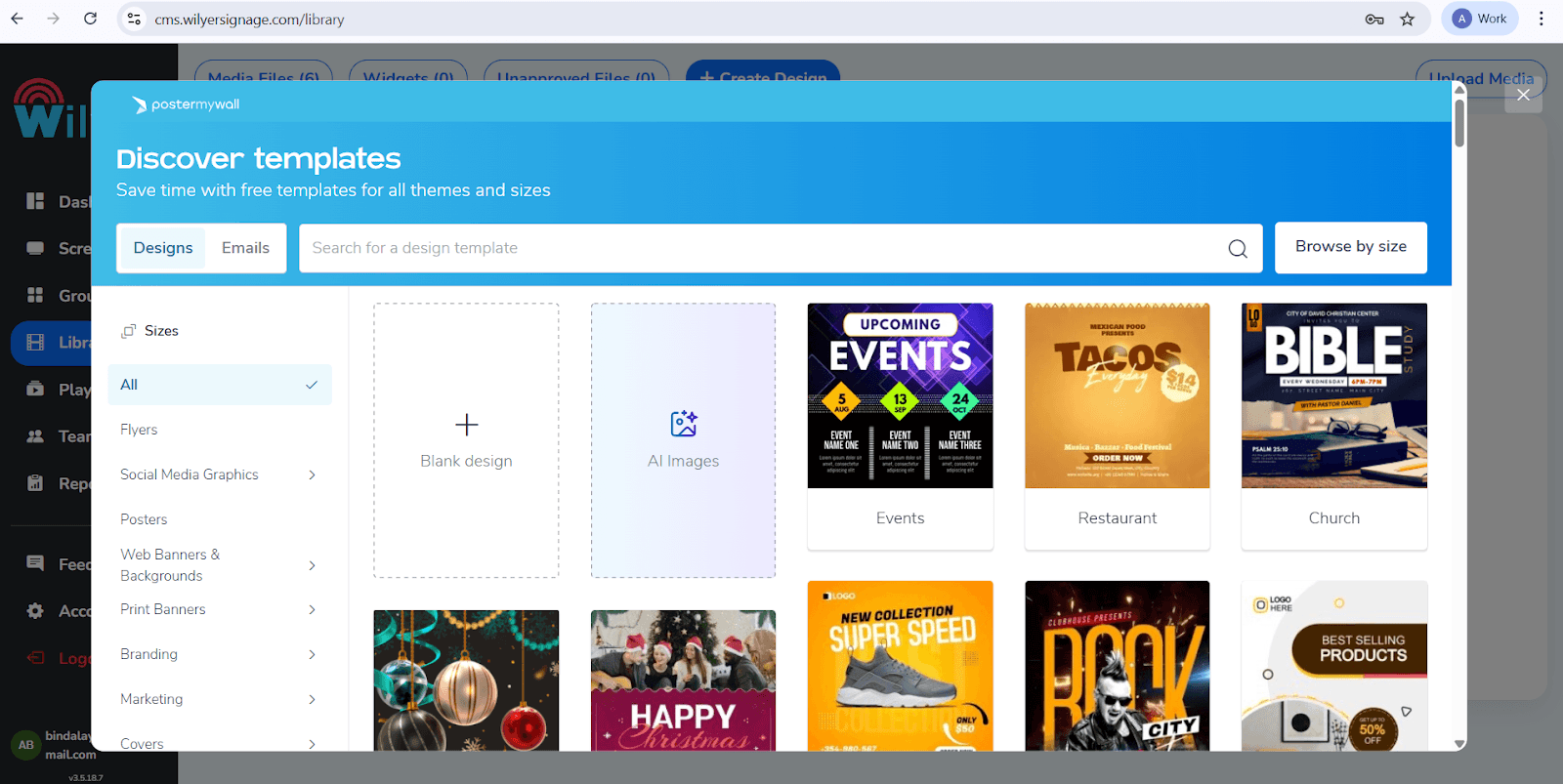The width and height of the screenshot is (1563, 784).
Task: Switch to the Emails tab
Action: point(245,248)
